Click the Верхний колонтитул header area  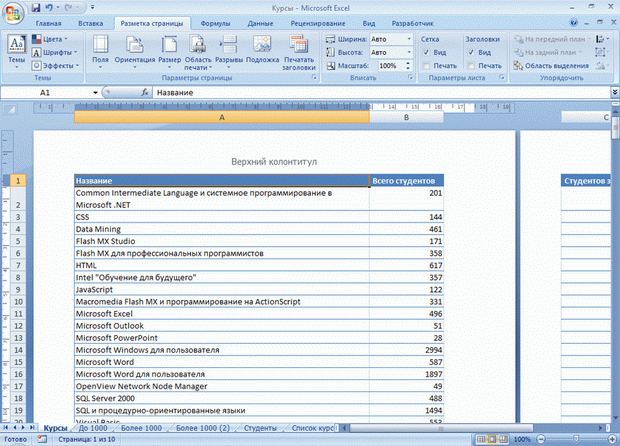(x=274, y=162)
